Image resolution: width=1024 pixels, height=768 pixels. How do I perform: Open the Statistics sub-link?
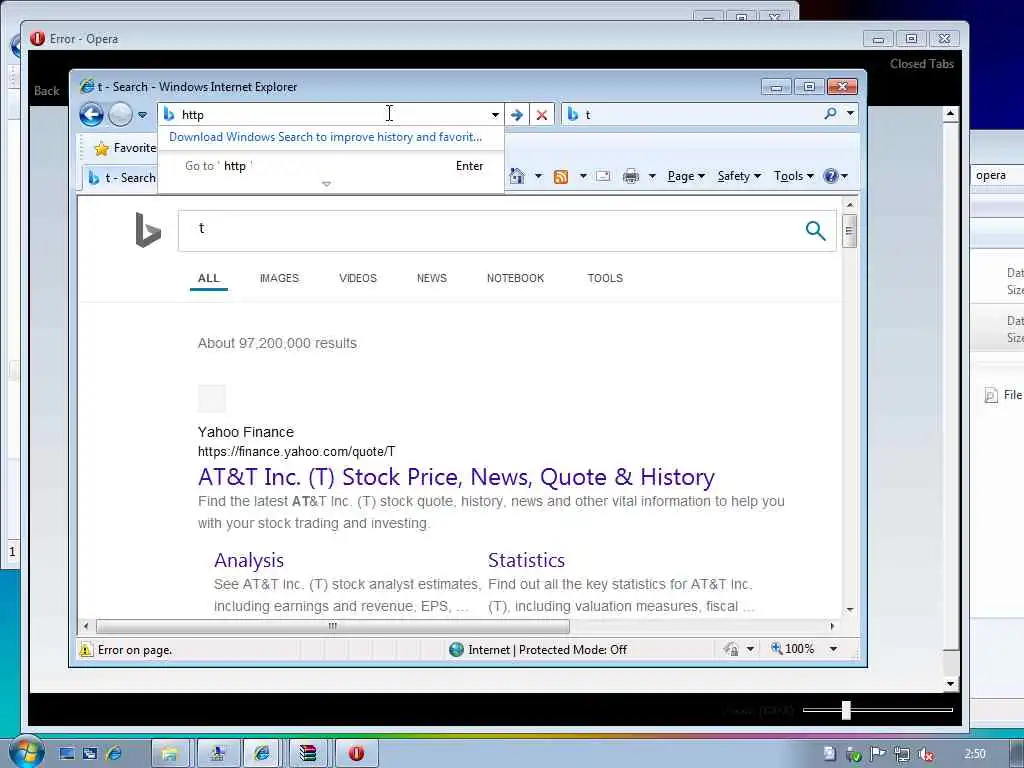coord(526,560)
